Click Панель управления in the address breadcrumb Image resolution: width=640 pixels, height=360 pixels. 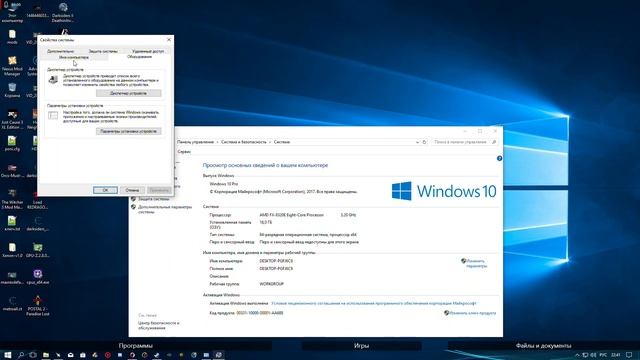195,142
